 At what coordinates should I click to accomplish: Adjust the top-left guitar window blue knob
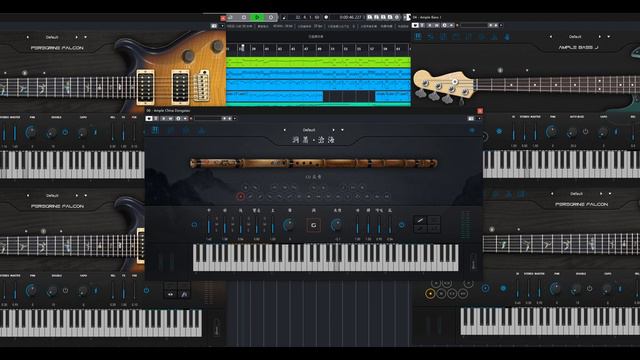click(x=31, y=132)
